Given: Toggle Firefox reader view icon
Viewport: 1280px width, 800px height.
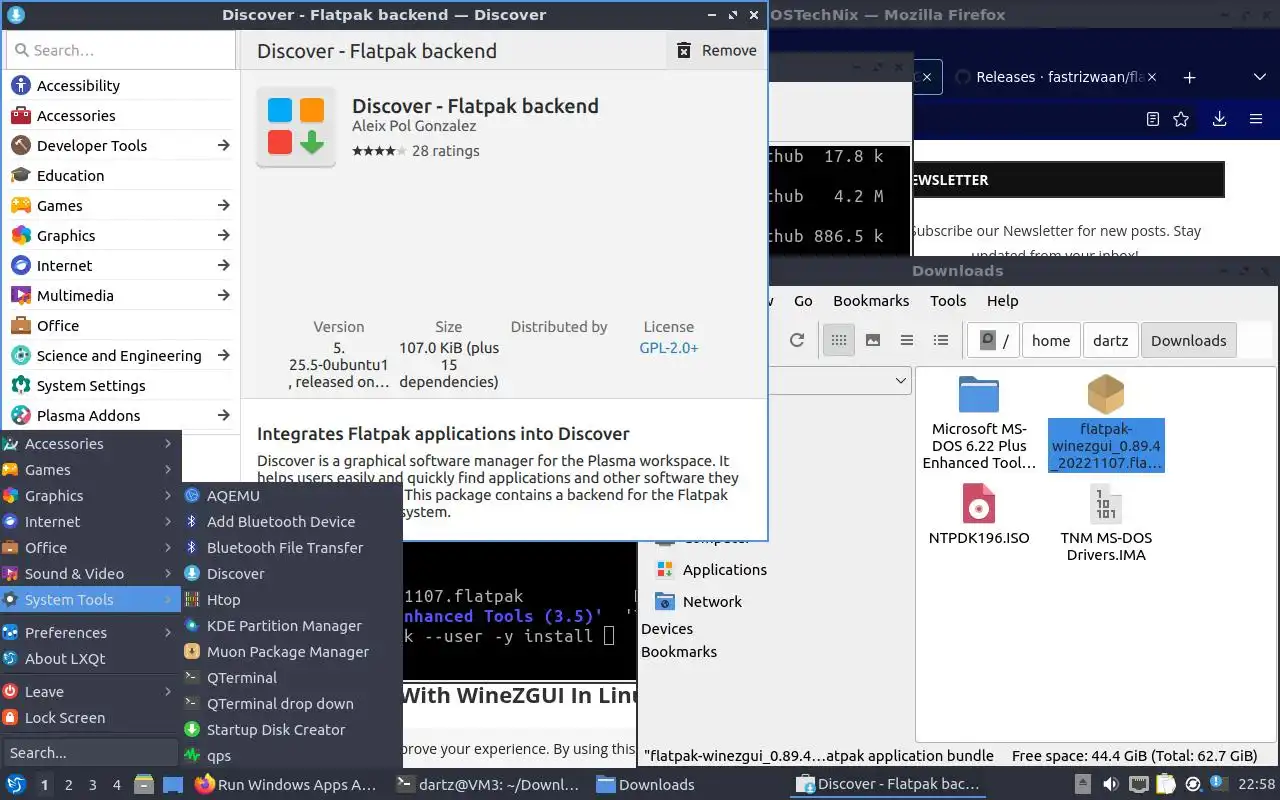Looking at the screenshot, I should (x=1153, y=119).
